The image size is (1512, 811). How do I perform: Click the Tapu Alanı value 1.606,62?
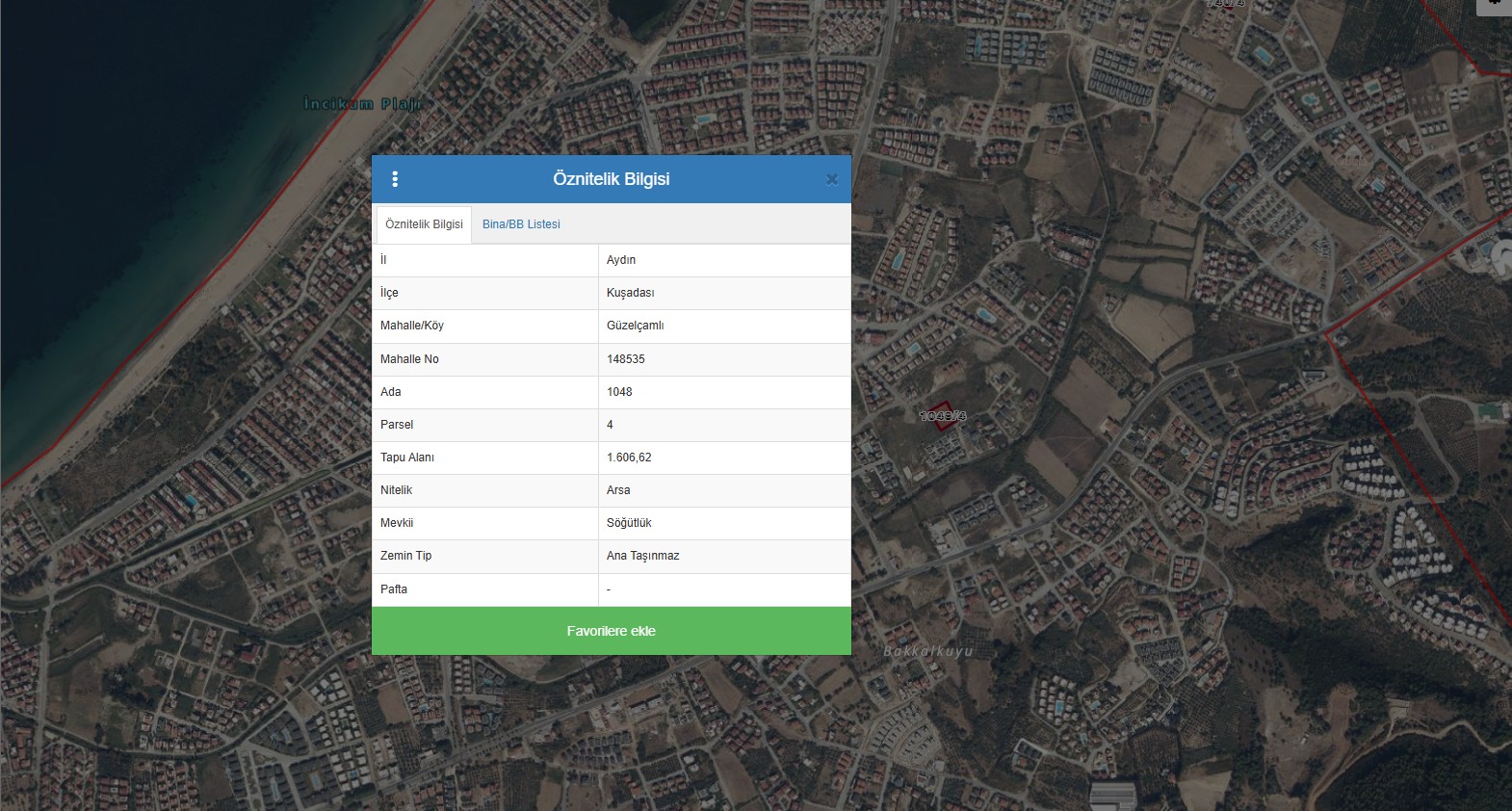629,458
